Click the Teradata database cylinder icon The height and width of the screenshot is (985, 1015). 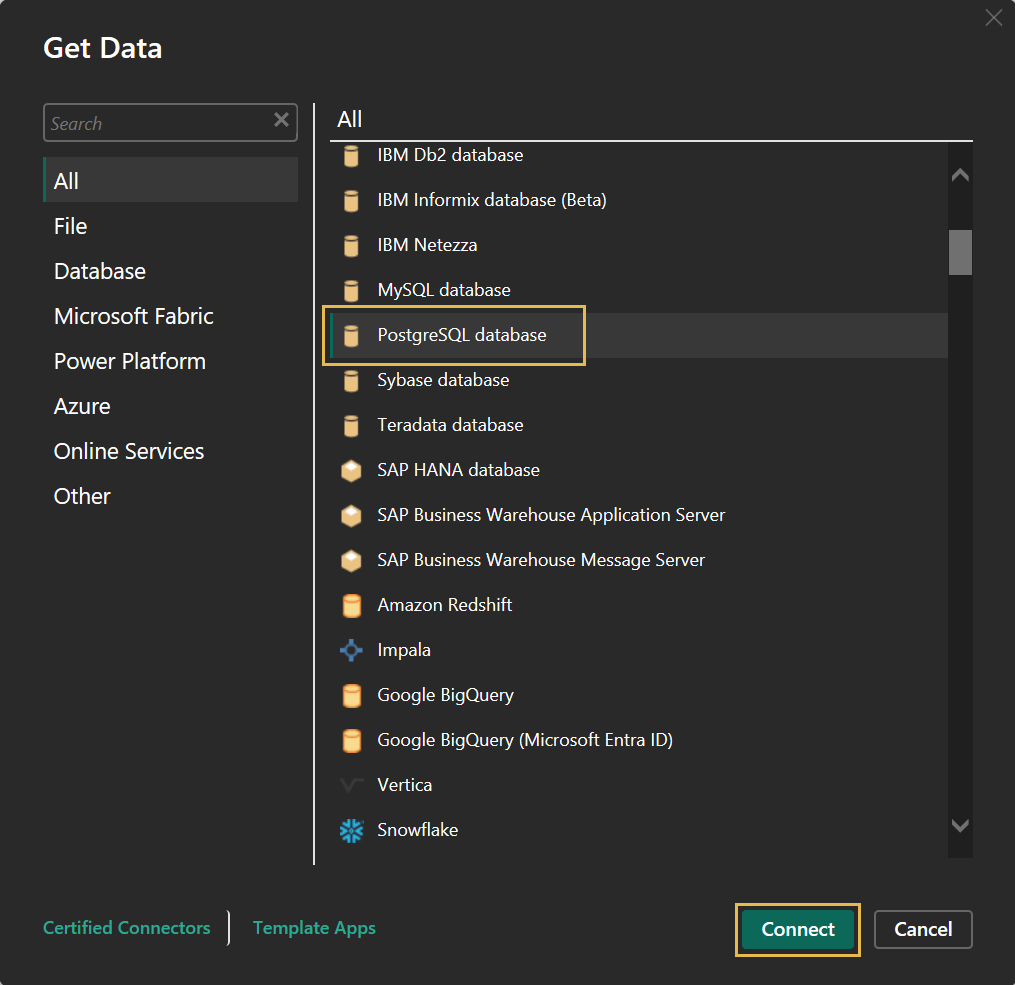pos(351,426)
